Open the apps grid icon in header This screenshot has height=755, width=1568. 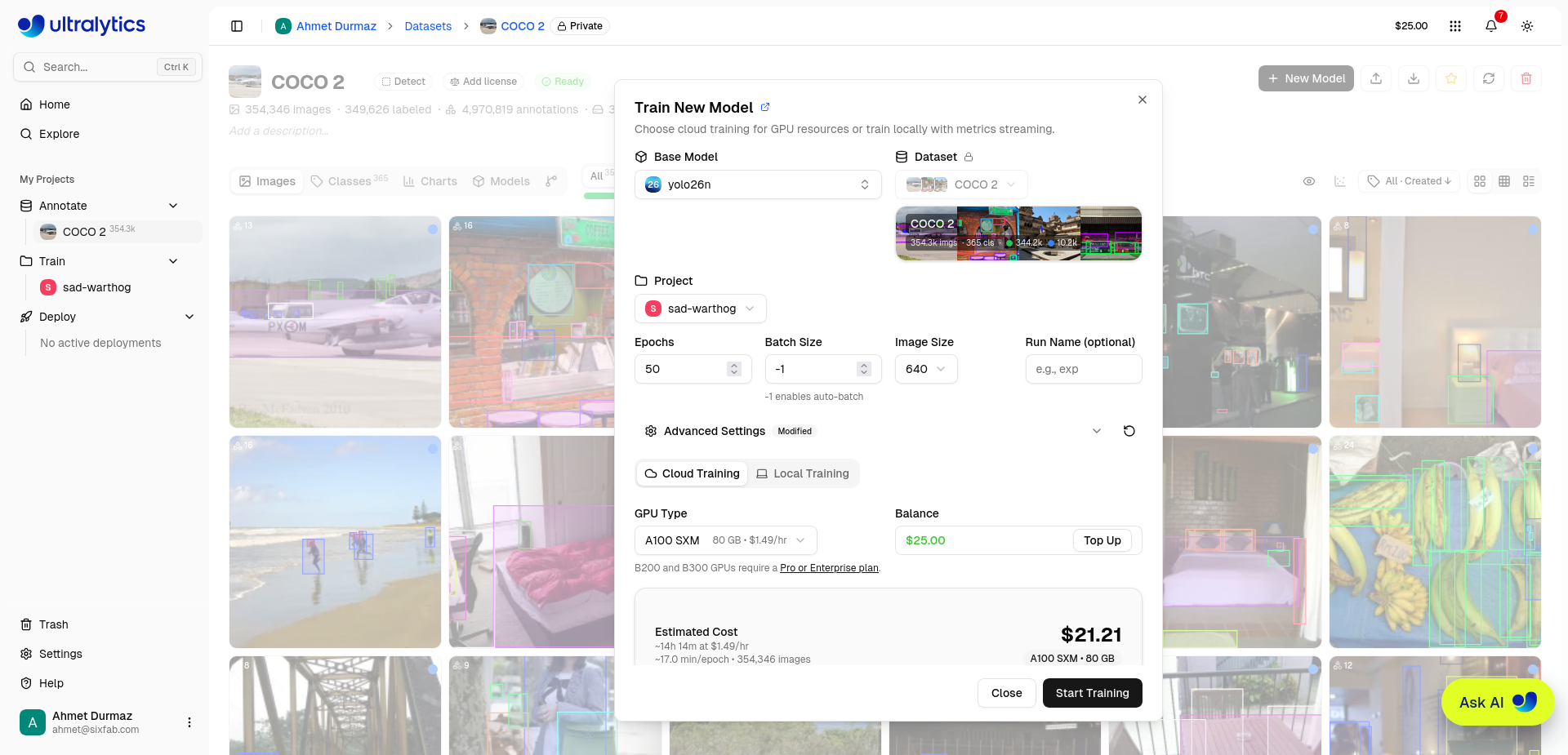pyautogui.click(x=1455, y=26)
